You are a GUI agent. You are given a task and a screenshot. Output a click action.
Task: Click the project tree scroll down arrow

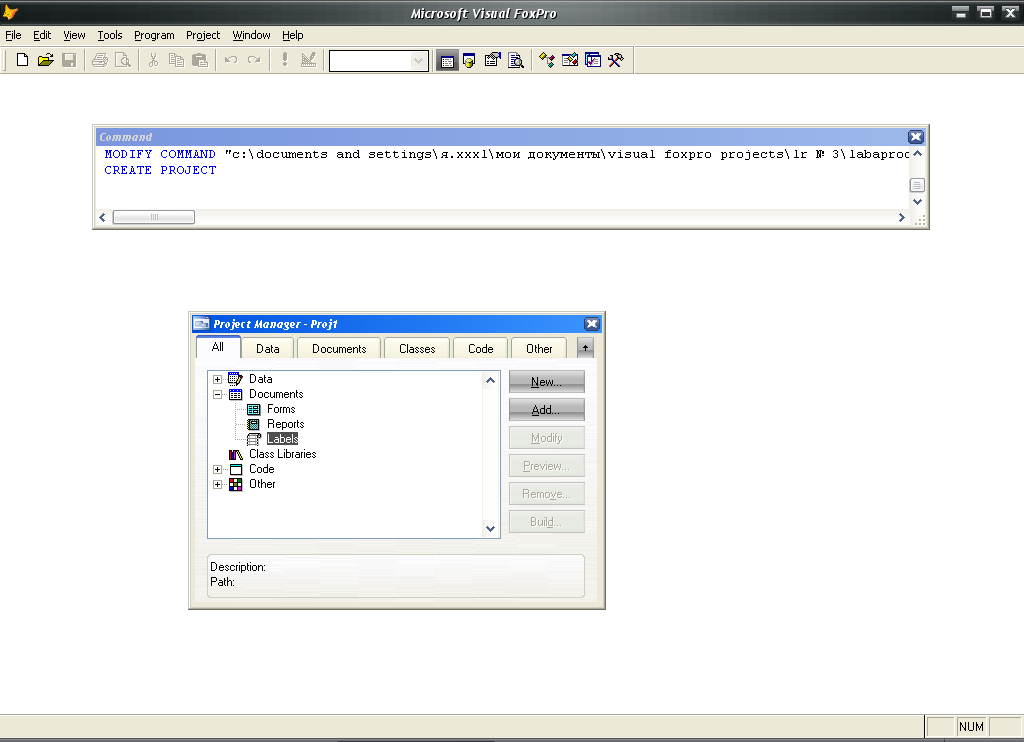[490, 528]
